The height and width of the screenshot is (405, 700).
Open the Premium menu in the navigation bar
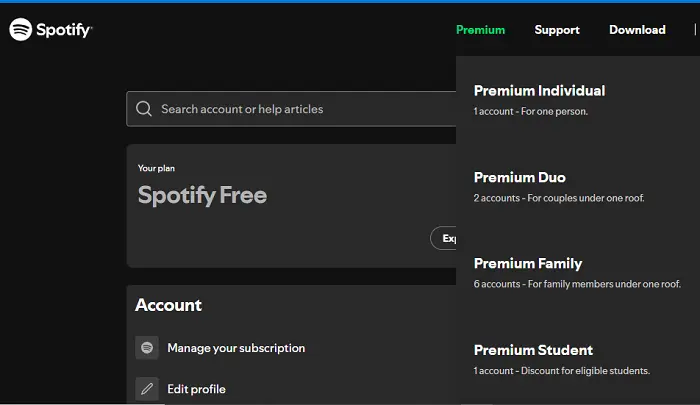coord(480,30)
